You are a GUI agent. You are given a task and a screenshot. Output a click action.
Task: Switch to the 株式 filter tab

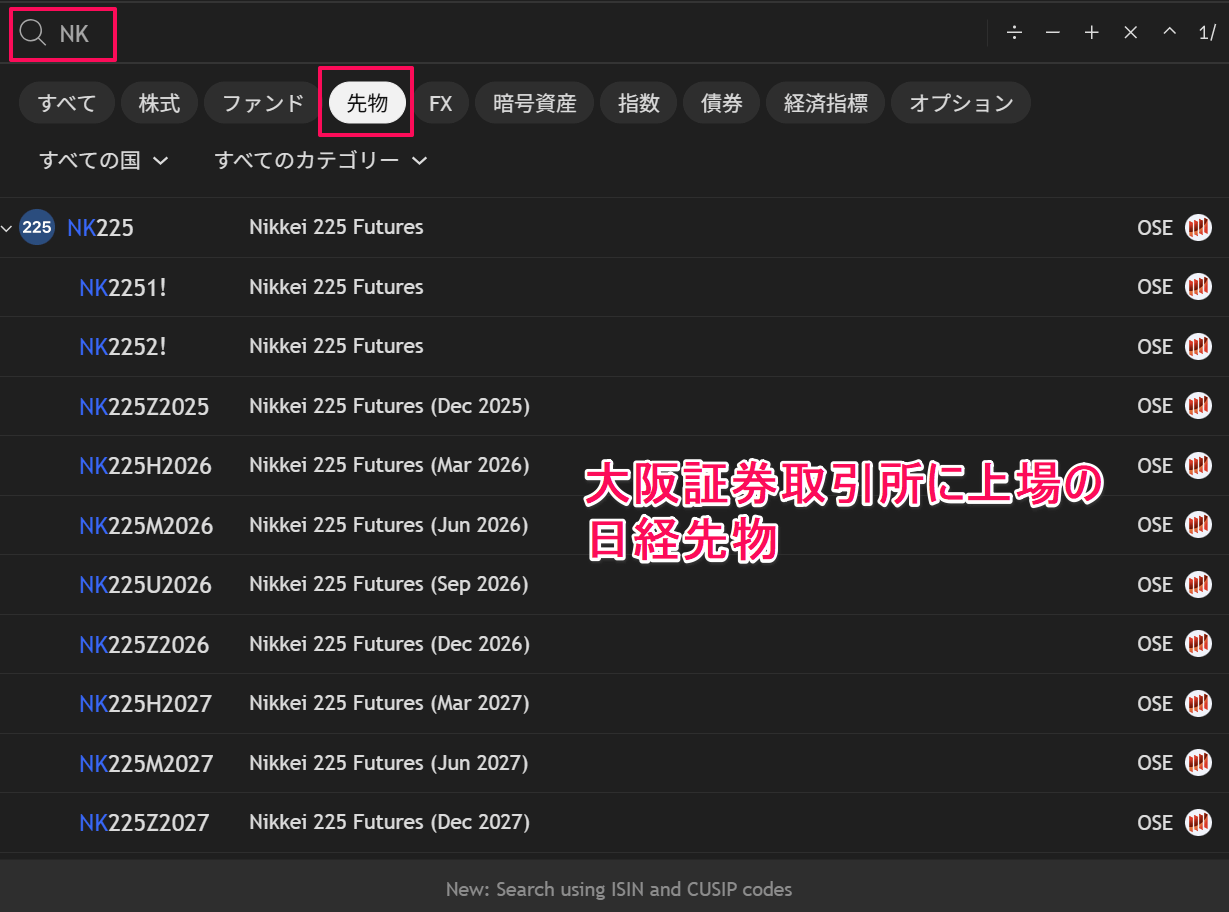click(x=159, y=103)
